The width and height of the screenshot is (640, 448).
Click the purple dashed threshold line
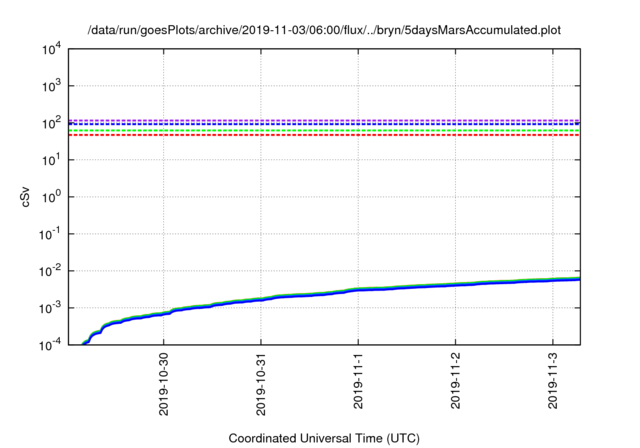click(x=324, y=120)
